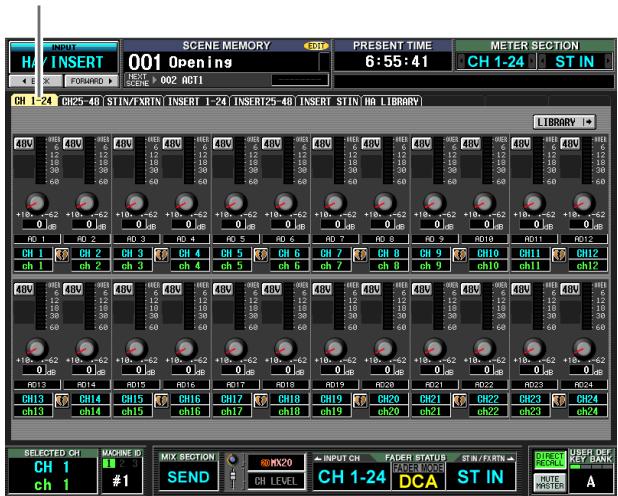
Task: Click the FADER MODE DCA display
Action: pyautogui.click(x=418, y=477)
